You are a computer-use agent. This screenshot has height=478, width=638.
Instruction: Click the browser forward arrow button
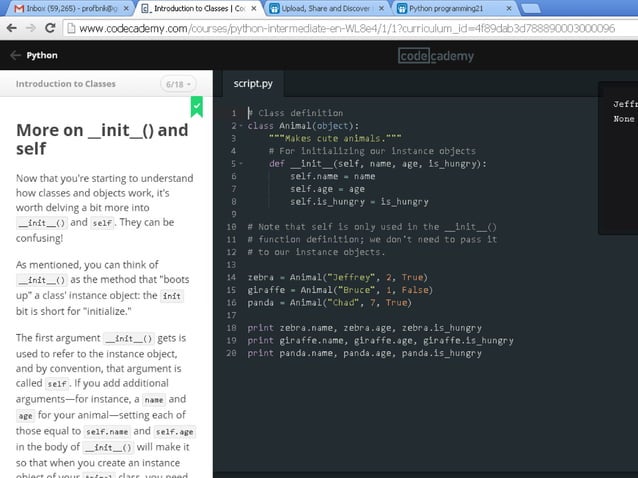(31, 28)
